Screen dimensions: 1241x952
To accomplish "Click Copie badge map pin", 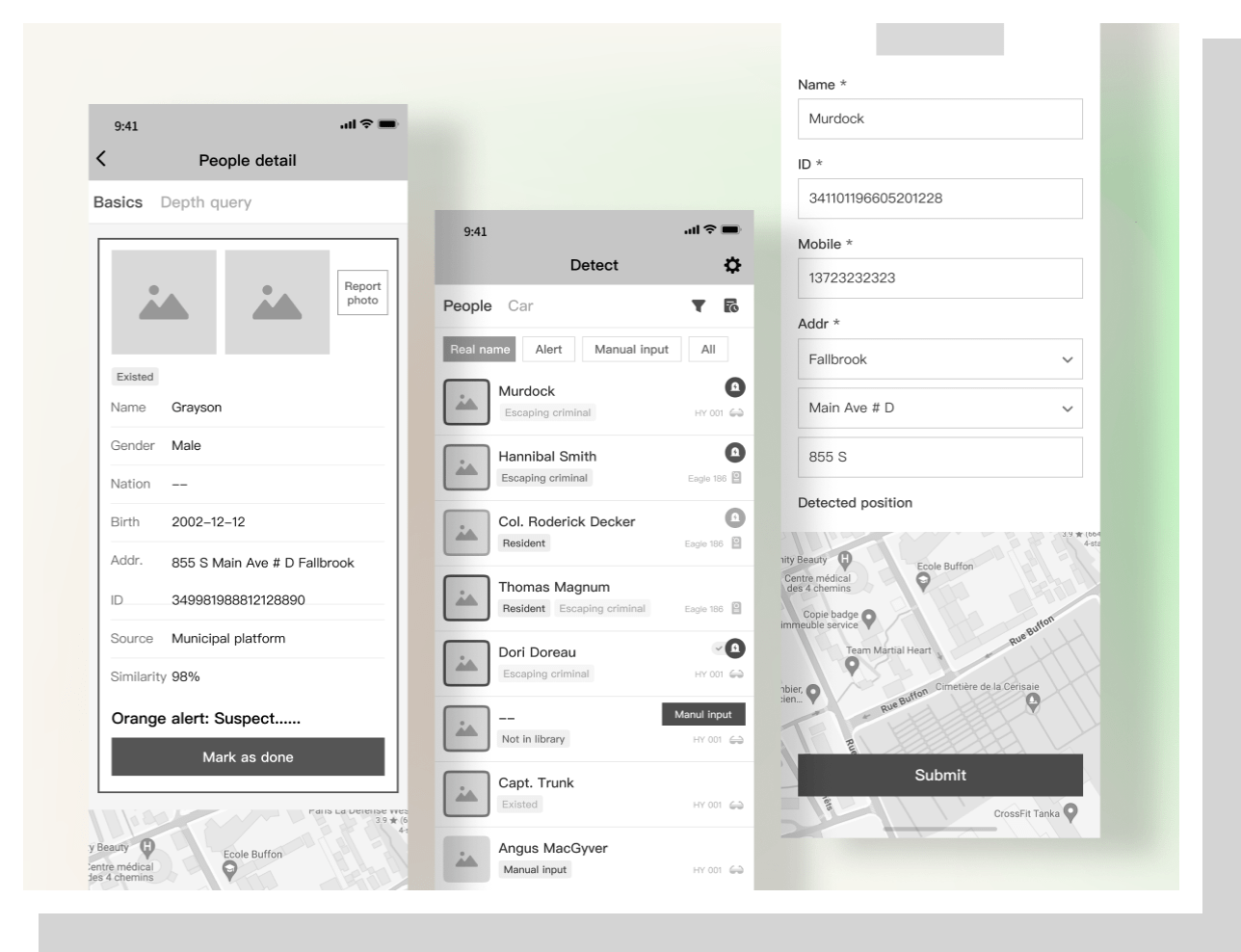I will click(868, 619).
